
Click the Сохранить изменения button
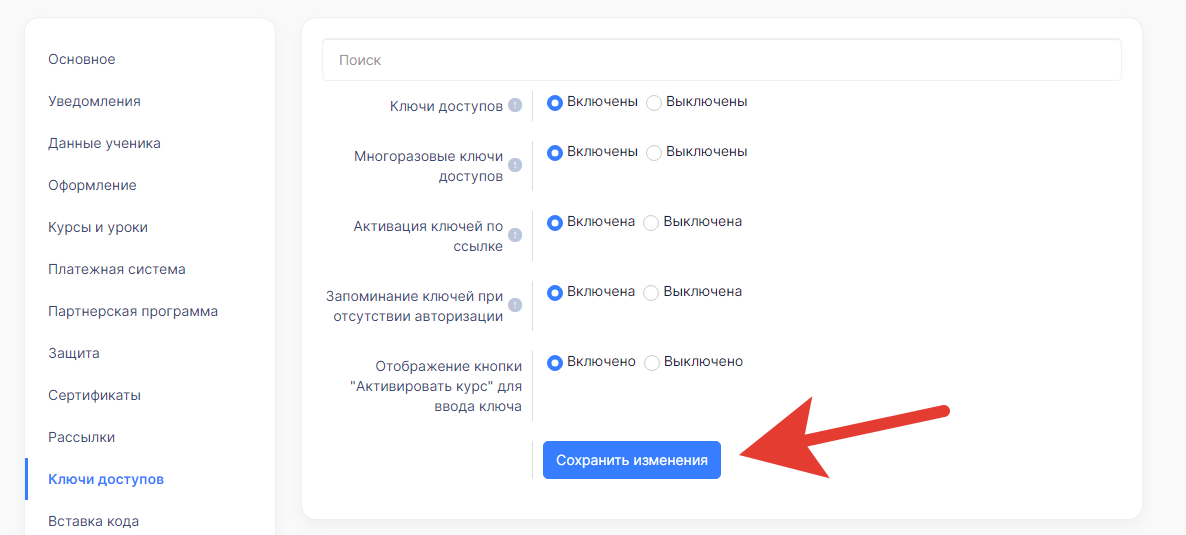click(632, 460)
